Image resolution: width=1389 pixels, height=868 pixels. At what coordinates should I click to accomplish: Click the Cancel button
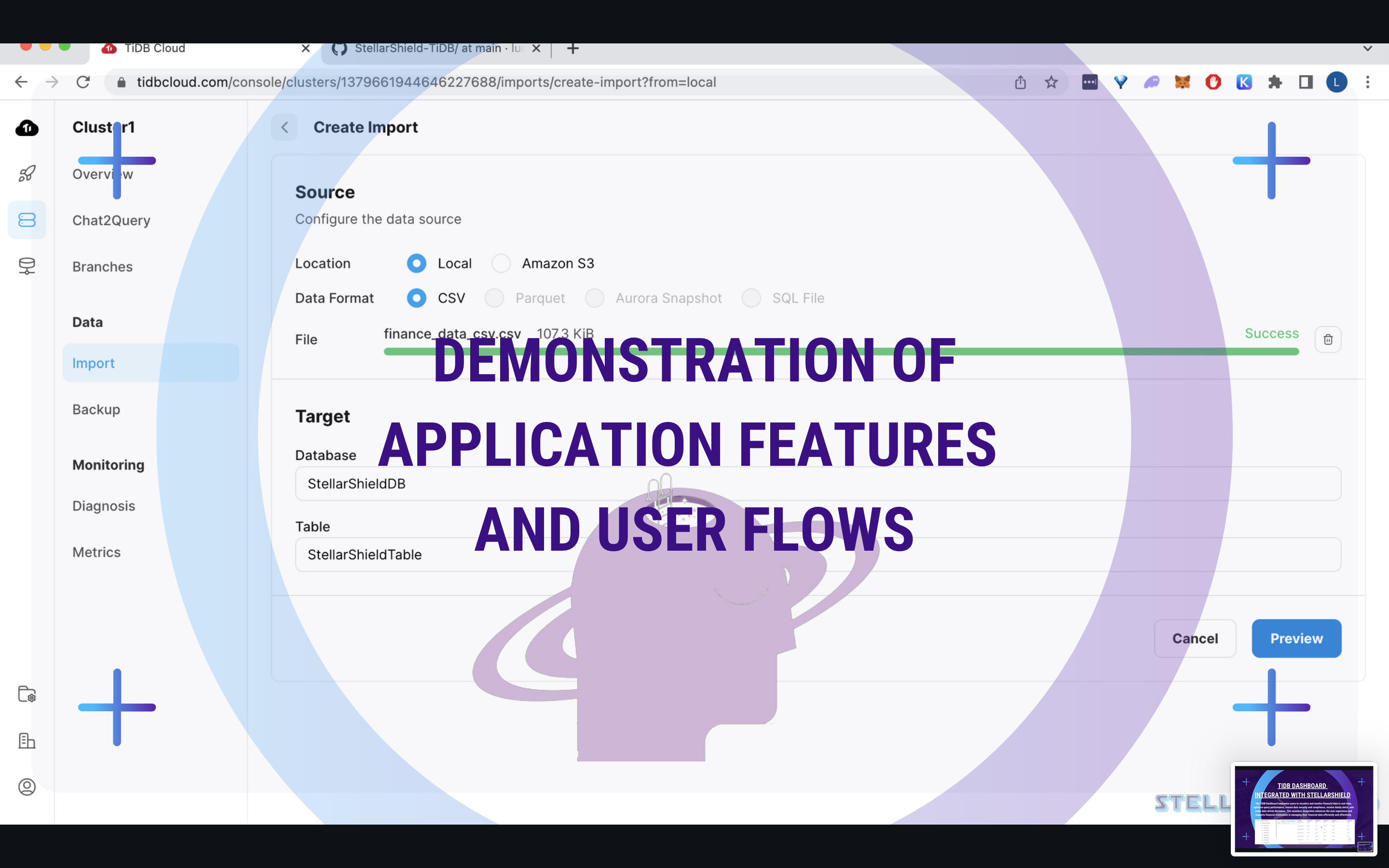point(1195,638)
